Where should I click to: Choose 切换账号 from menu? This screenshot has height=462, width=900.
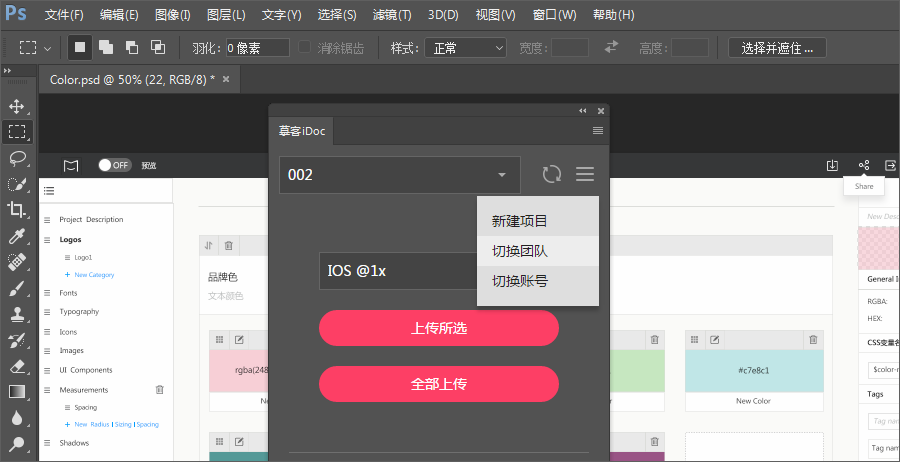coord(538,281)
